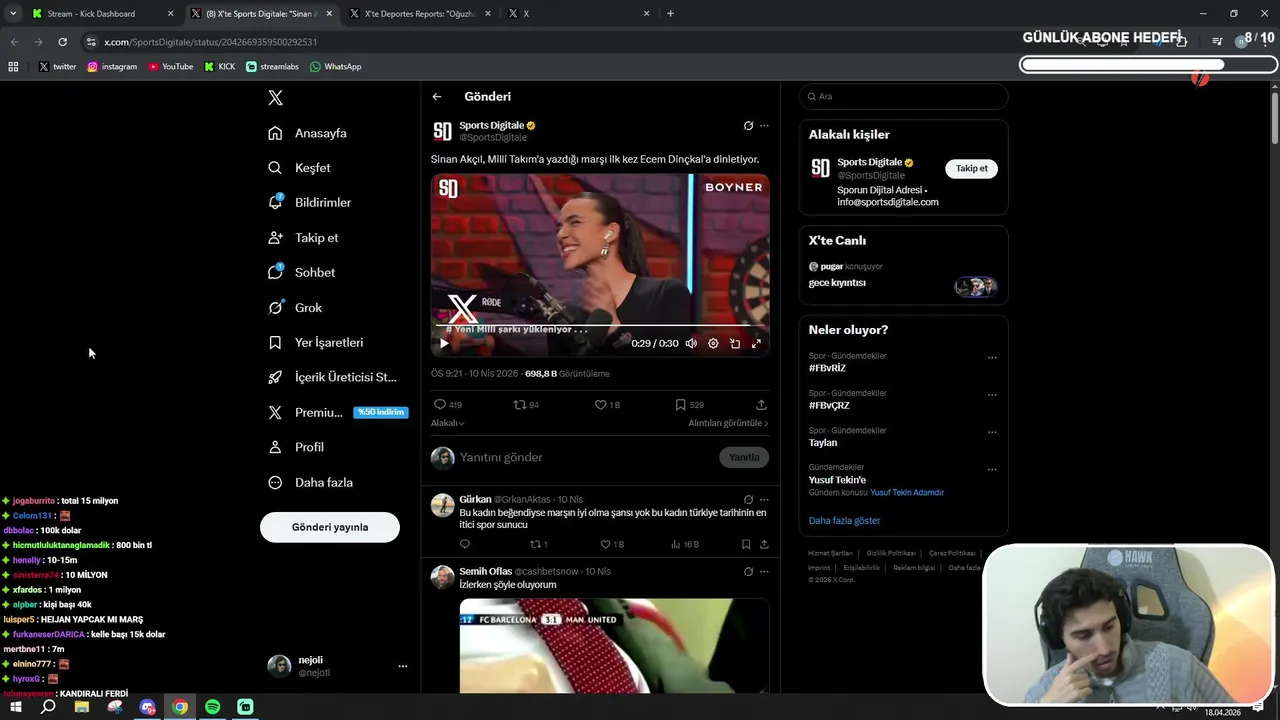The height and width of the screenshot is (720, 1280).
Task: Open Semih Oflas reply more-options
Action: click(x=764, y=572)
